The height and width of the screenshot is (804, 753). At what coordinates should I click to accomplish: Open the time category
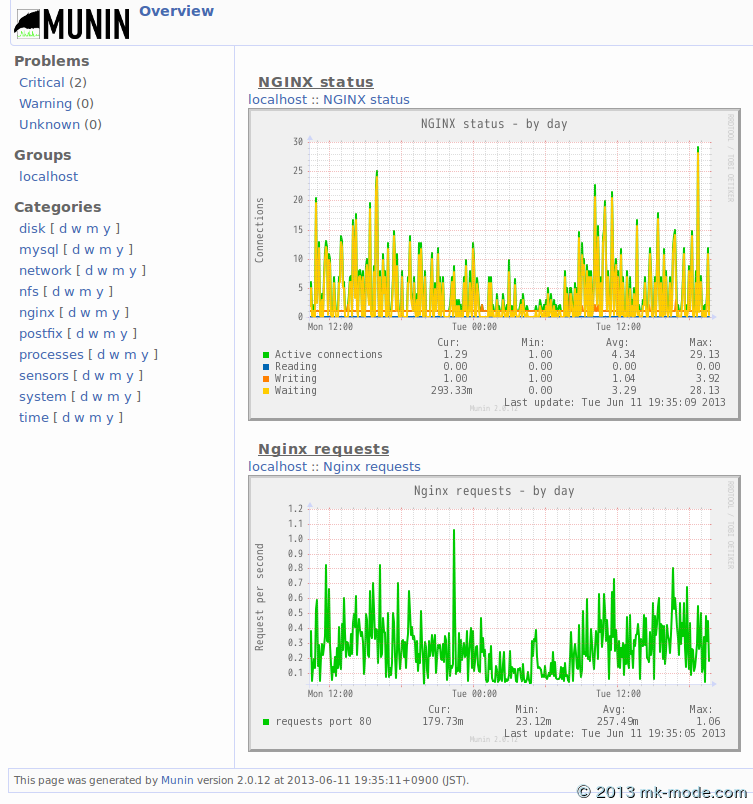click(x=33, y=418)
